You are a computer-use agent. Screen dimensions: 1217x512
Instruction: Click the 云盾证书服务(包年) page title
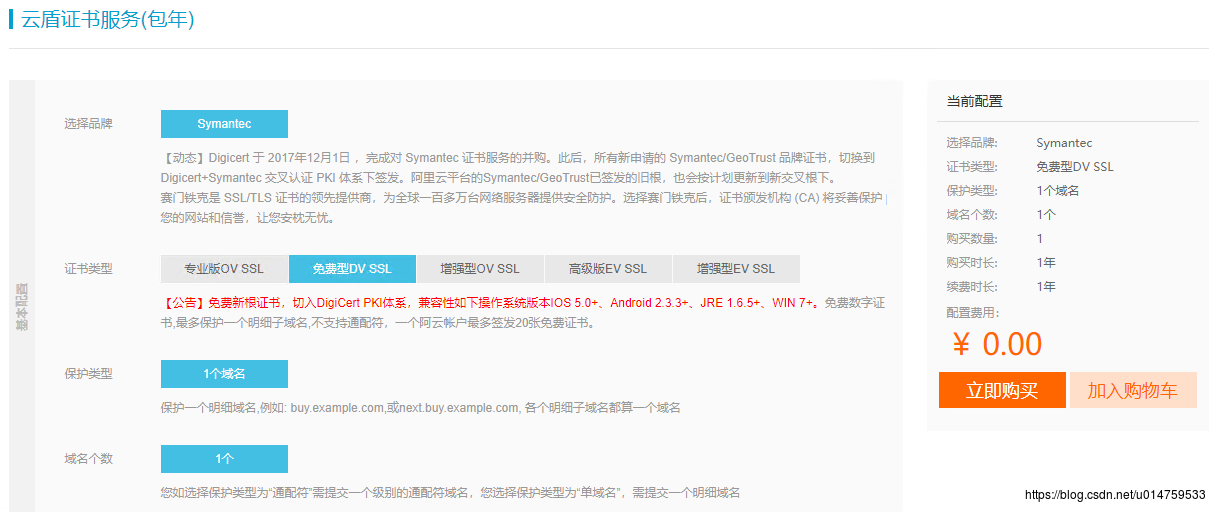click(x=108, y=20)
